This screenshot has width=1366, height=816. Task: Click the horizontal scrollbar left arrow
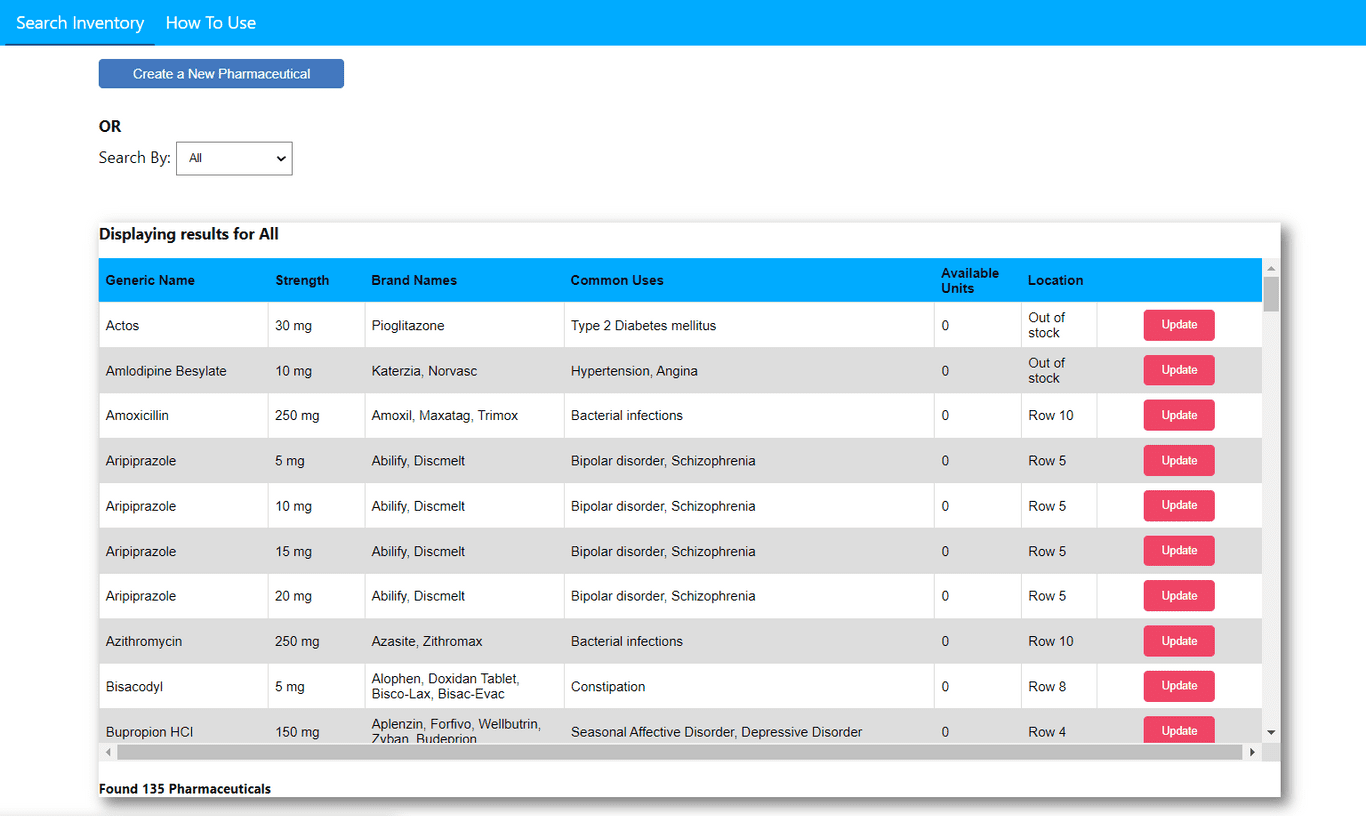tap(106, 751)
